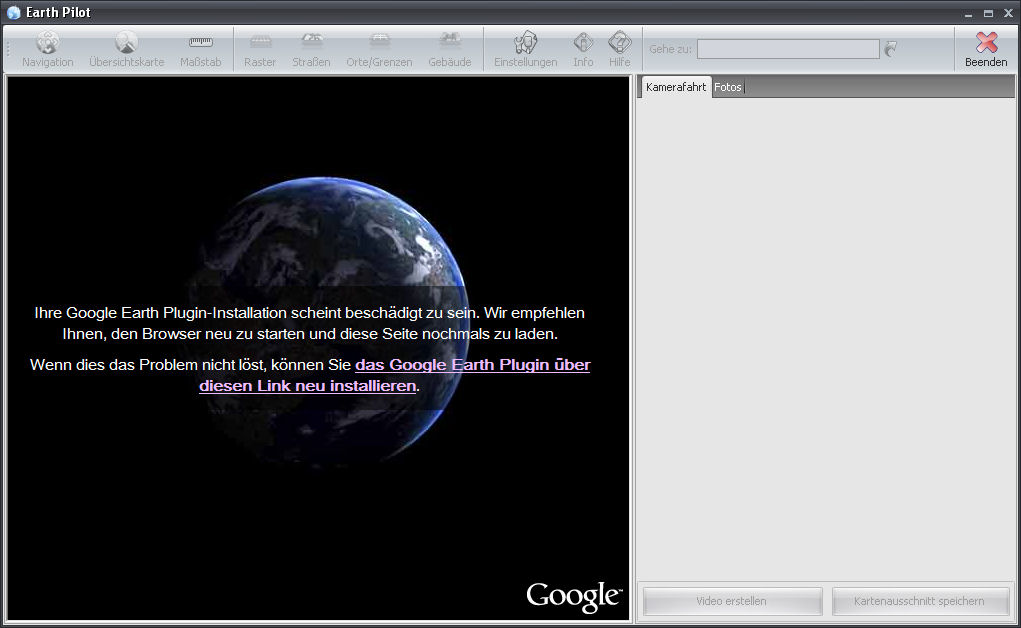Click the go icon next to Gehe zu
Viewport: 1021px width, 628px height.
tap(891, 49)
